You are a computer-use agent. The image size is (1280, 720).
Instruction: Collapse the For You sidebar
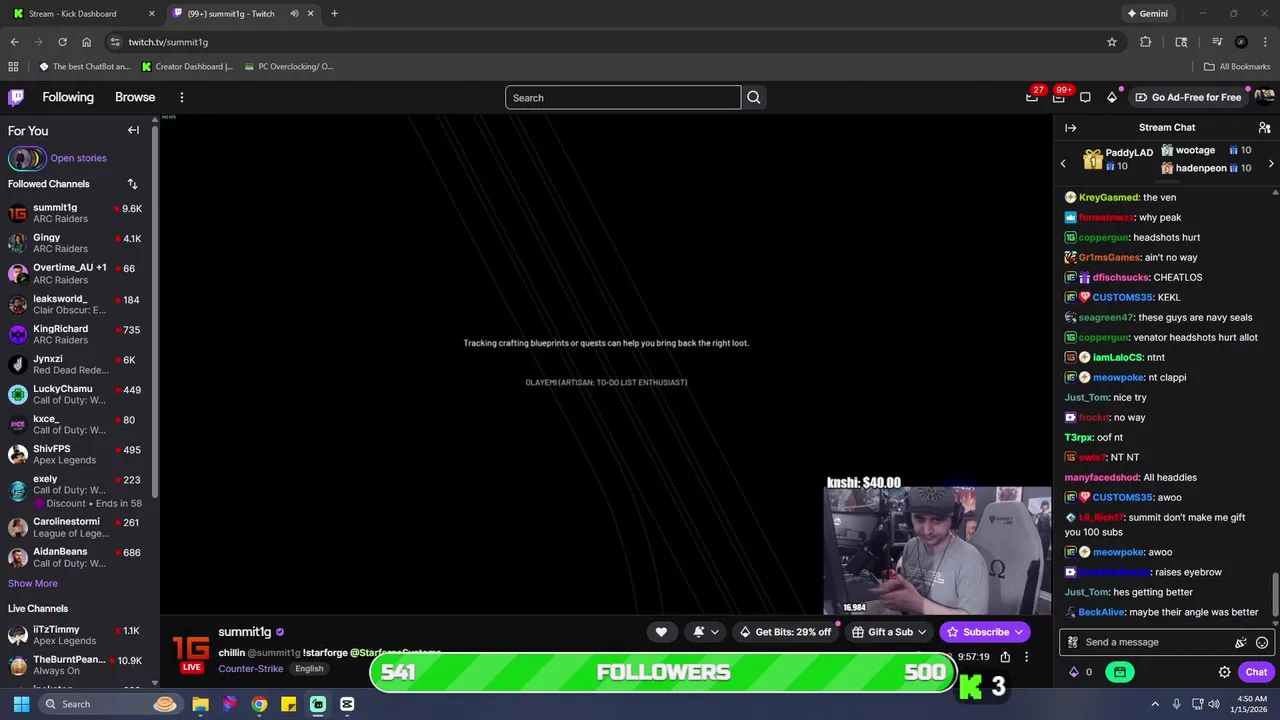click(x=133, y=130)
